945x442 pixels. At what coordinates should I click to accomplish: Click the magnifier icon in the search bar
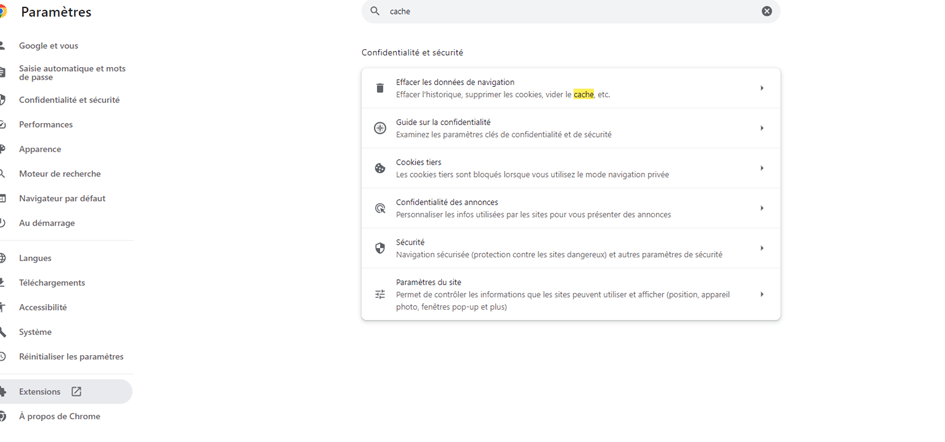pyautogui.click(x=375, y=11)
